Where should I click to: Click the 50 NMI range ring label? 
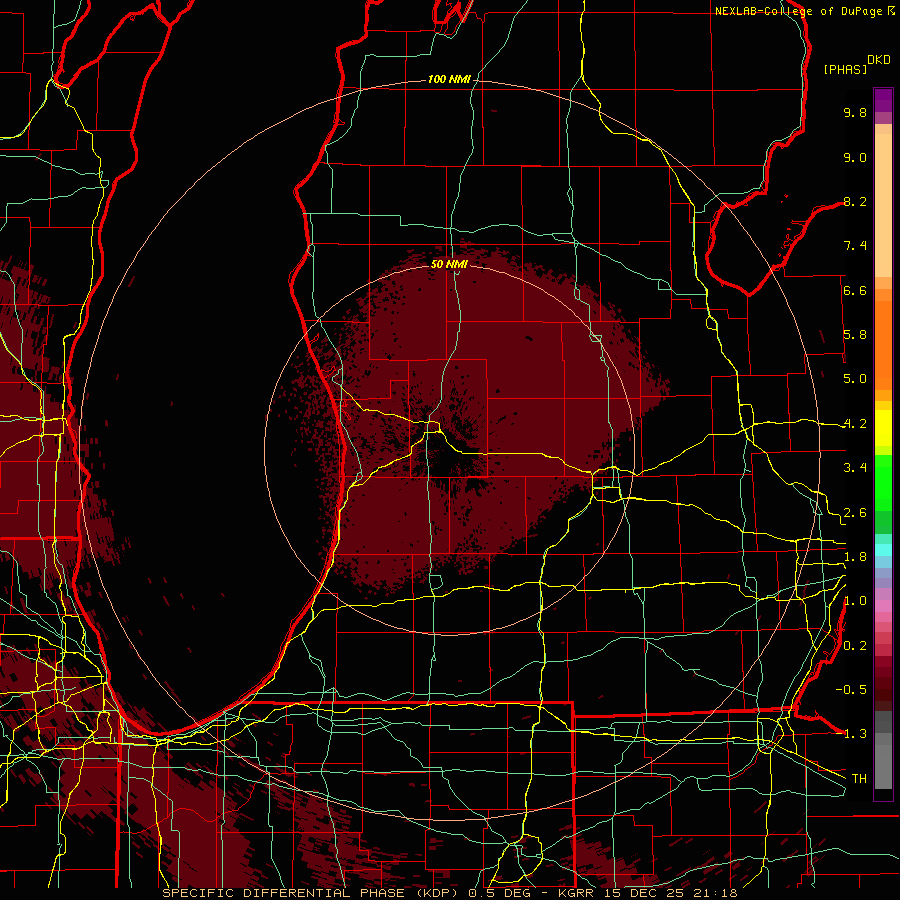pyautogui.click(x=449, y=264)
